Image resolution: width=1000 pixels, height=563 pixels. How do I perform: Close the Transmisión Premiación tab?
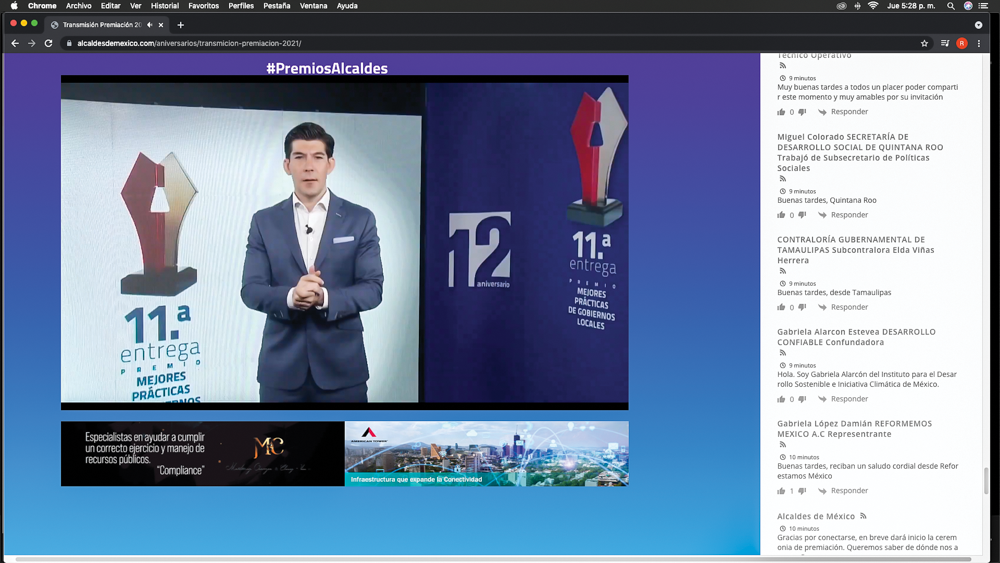tap(161, 25)
